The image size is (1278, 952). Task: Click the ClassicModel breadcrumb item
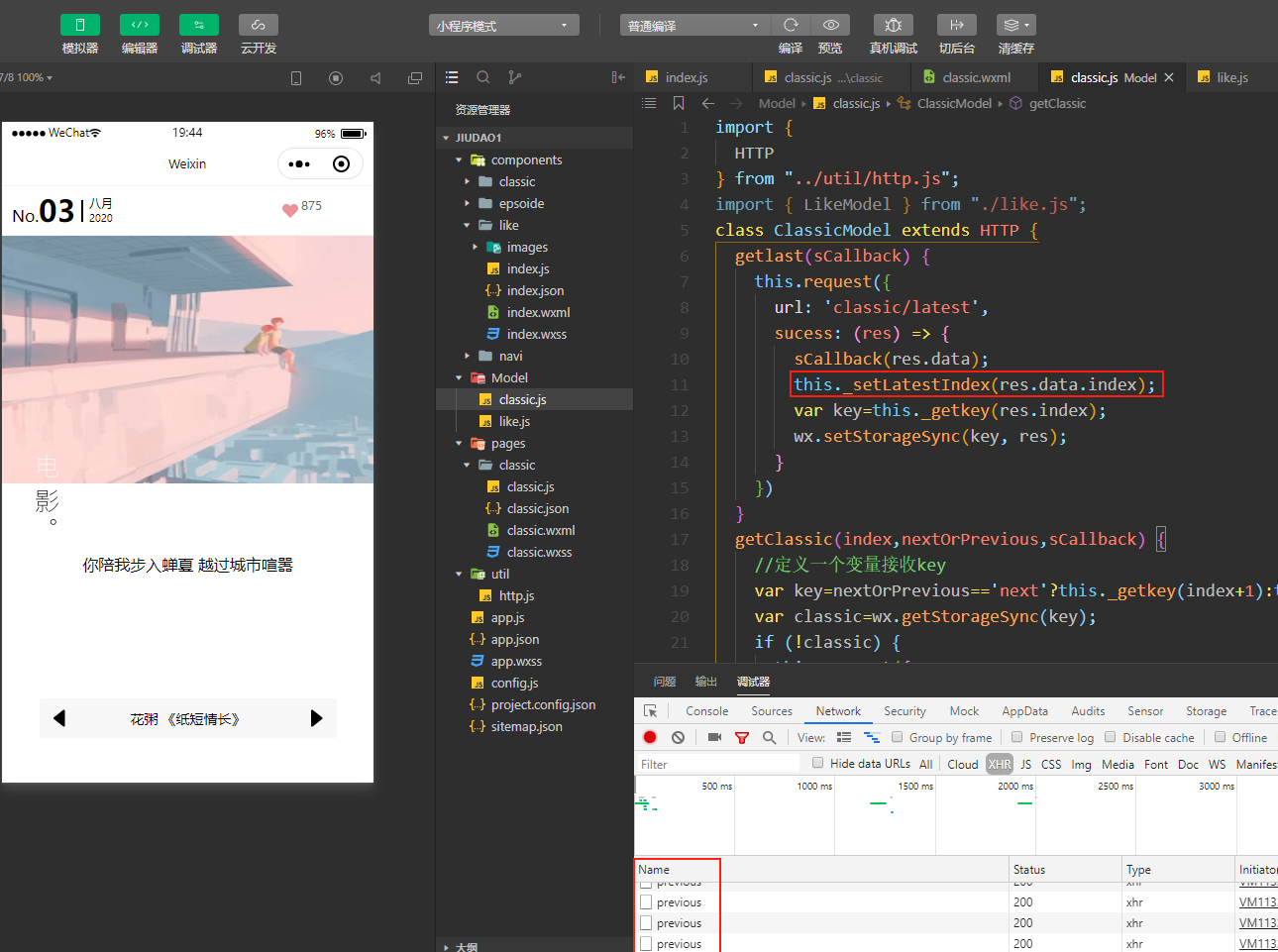click(x=953, y=103)
